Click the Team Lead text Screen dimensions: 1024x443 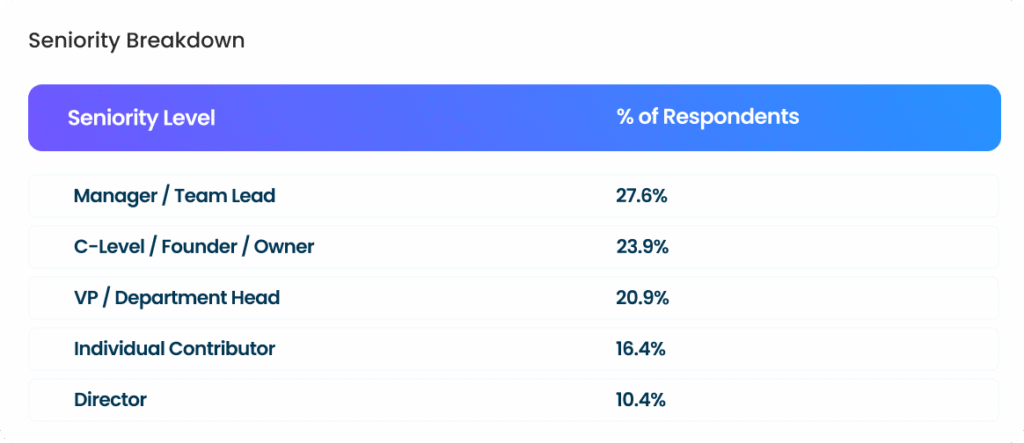pyautogui.click(x=225, y=196)
